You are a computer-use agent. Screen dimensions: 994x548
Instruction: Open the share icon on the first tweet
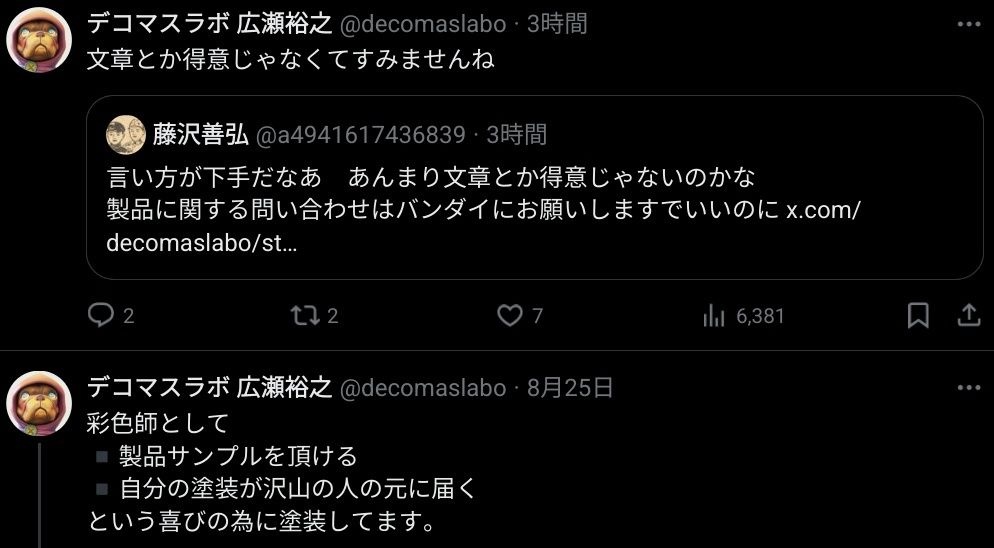coord(968,315)
